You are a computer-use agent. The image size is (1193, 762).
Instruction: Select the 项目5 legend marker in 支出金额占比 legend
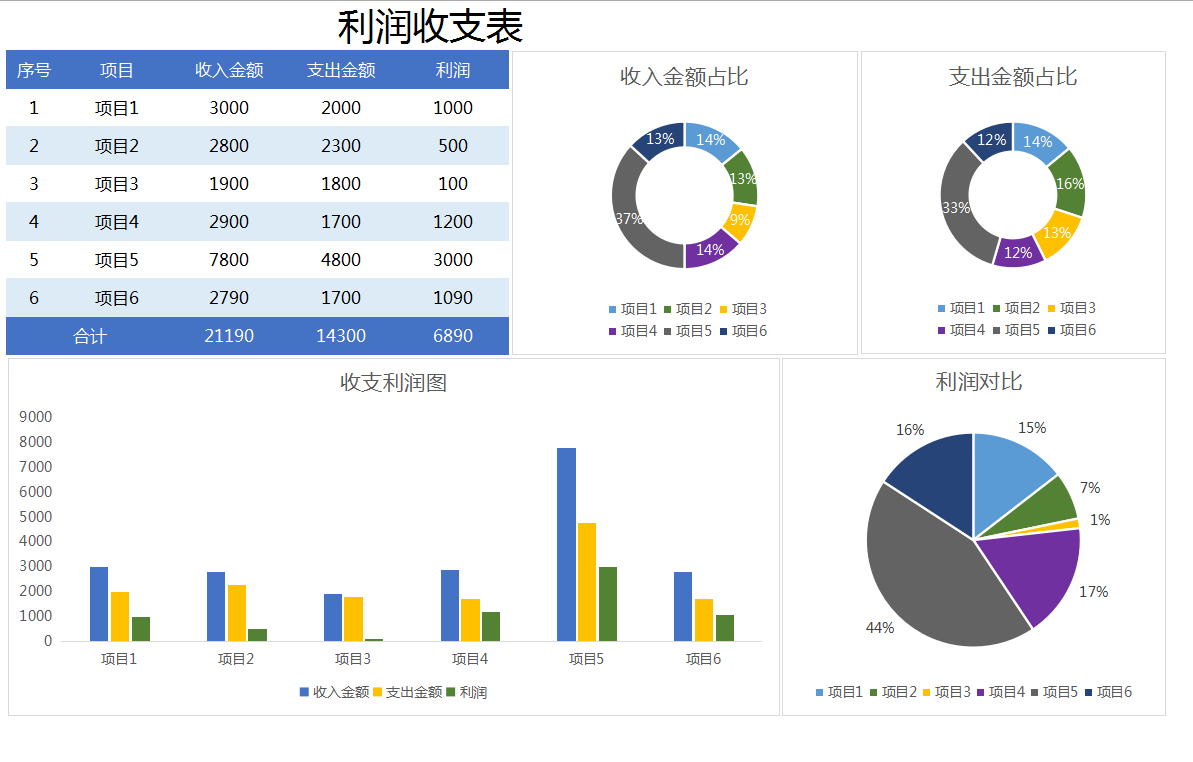click(998, 329)
